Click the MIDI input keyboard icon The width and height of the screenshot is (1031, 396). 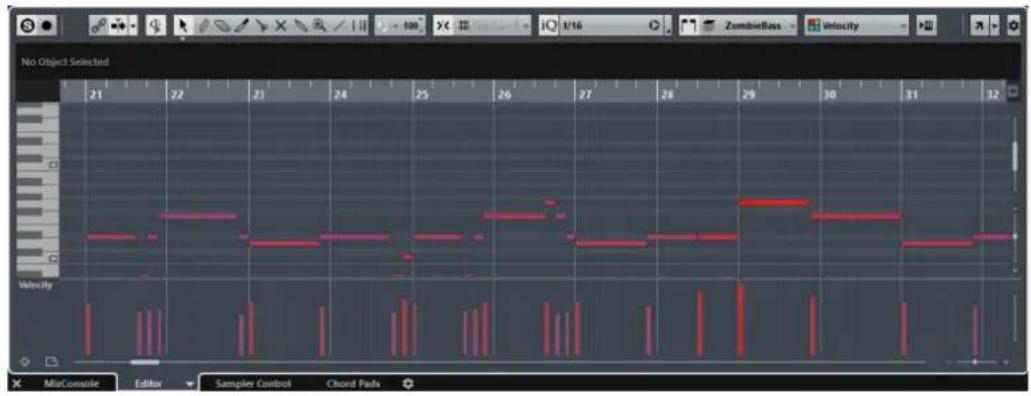(927, 25)
